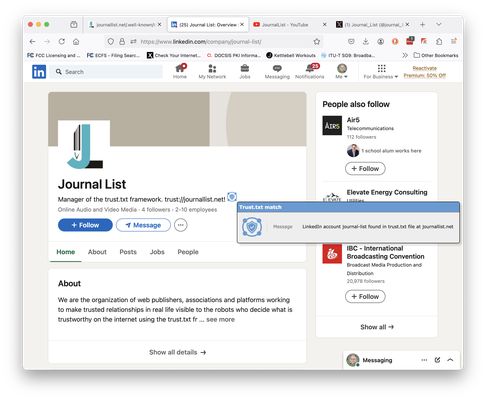
Task: Click the LinkedIn search field
Action: click(107, 72)
